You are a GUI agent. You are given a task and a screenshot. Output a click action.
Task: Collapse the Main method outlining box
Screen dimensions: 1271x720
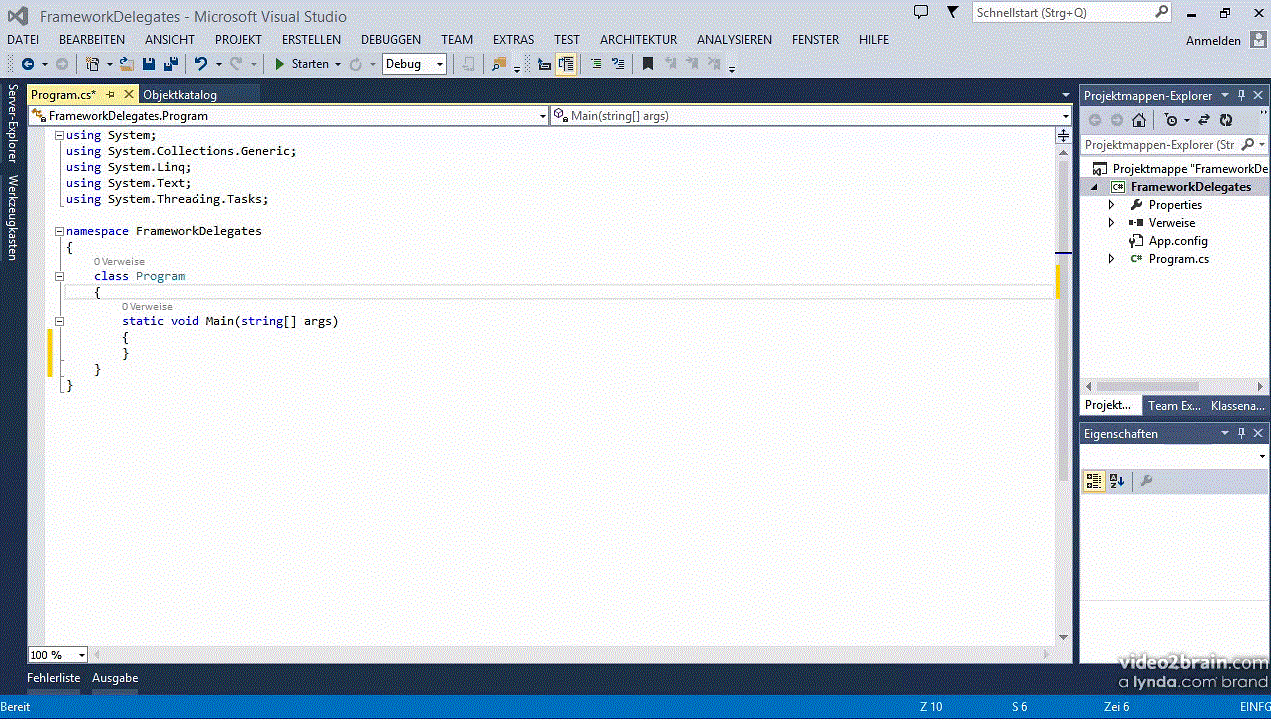[59, 321]
